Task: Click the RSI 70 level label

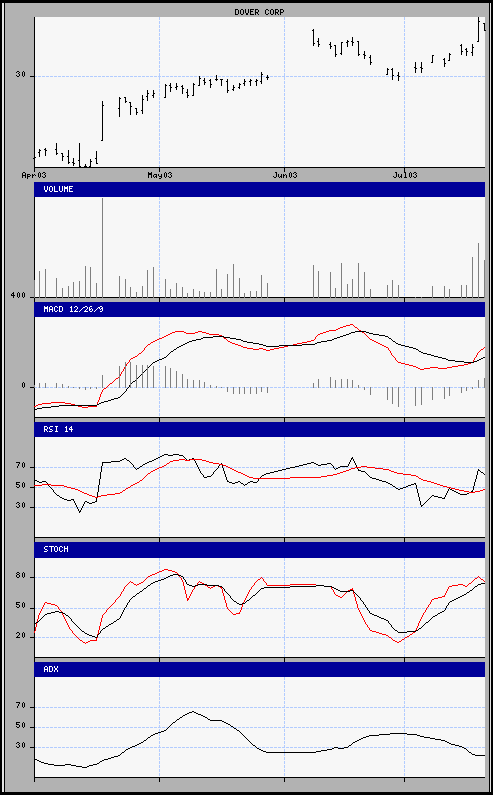Action: (x=20, y=466)
